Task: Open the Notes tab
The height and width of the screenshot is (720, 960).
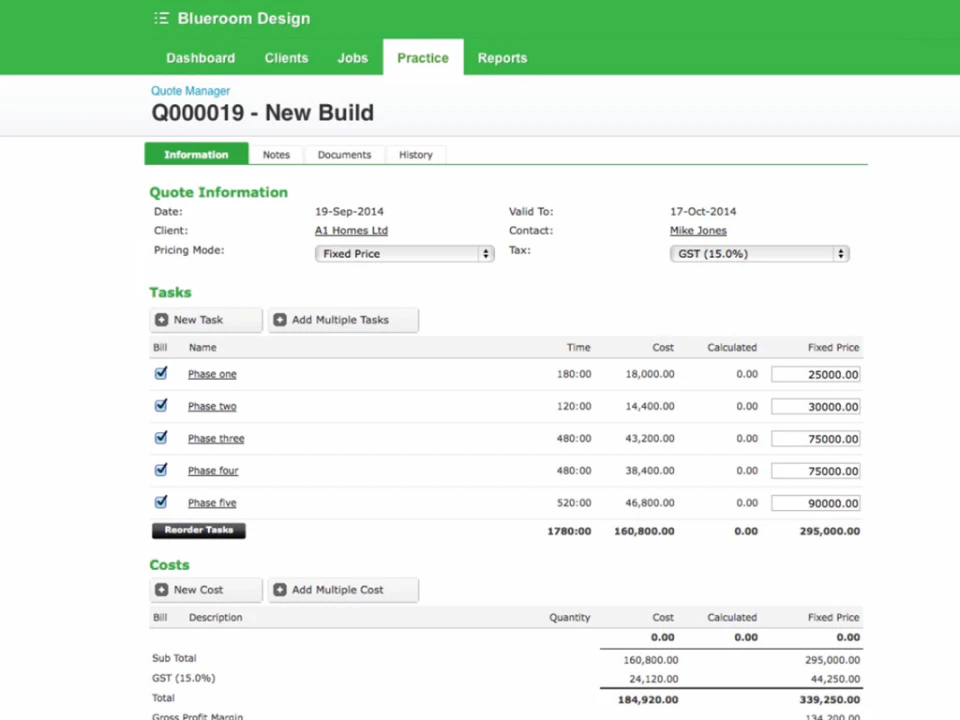Action: click(x=276, y=154)
